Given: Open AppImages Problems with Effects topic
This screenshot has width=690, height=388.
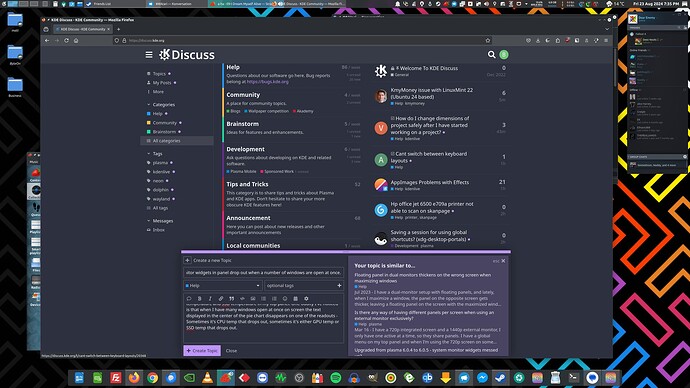Looking at the screenshot, I should (429, 182).
